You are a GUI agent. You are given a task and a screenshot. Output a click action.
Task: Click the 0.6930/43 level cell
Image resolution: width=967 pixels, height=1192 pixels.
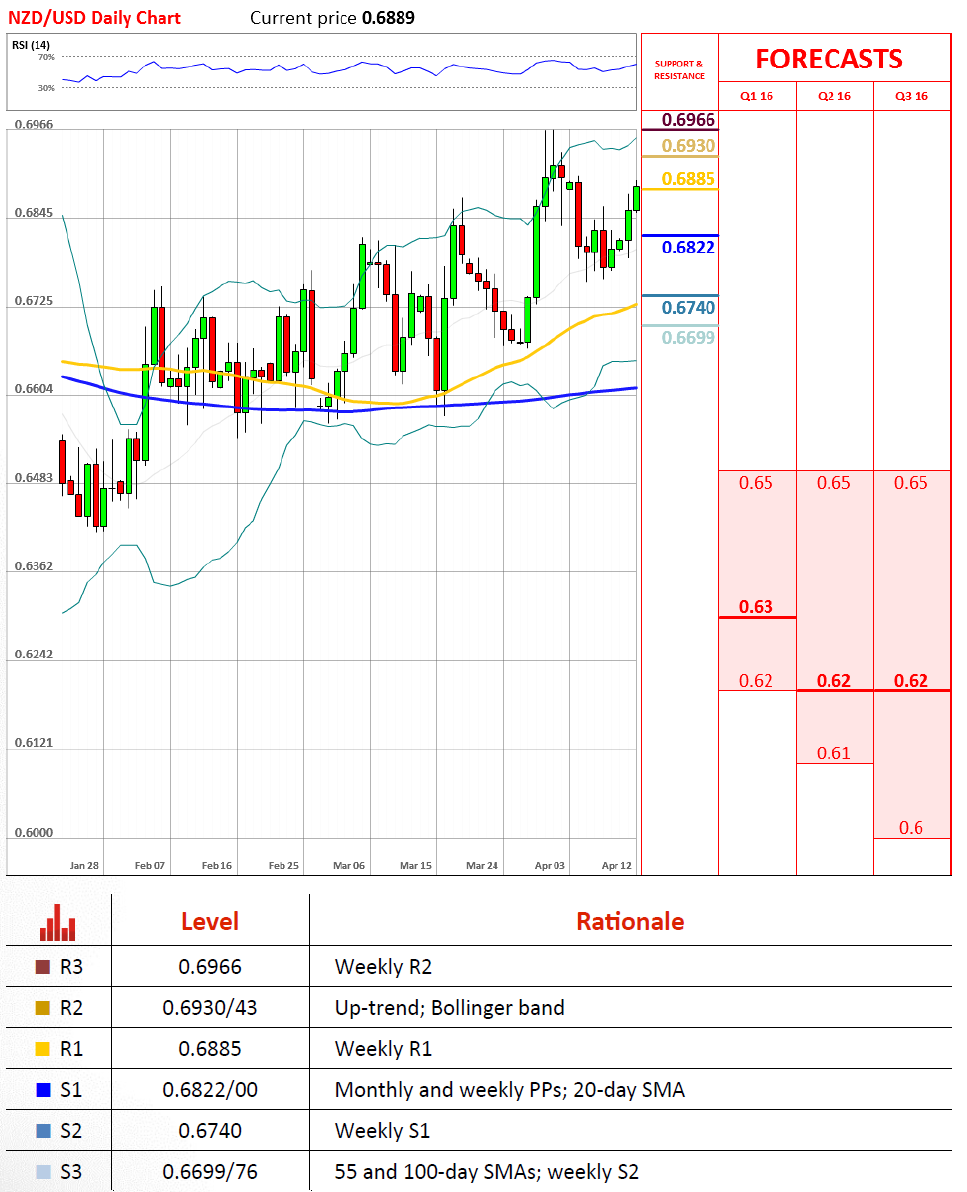tap(210, 1008)
